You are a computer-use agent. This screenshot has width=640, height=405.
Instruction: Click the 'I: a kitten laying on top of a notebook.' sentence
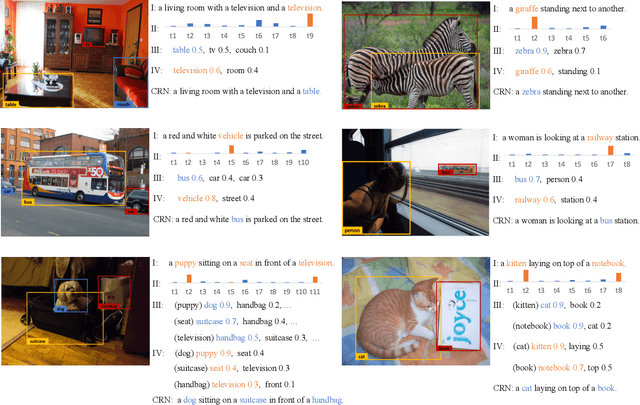(x=560, y=263)
